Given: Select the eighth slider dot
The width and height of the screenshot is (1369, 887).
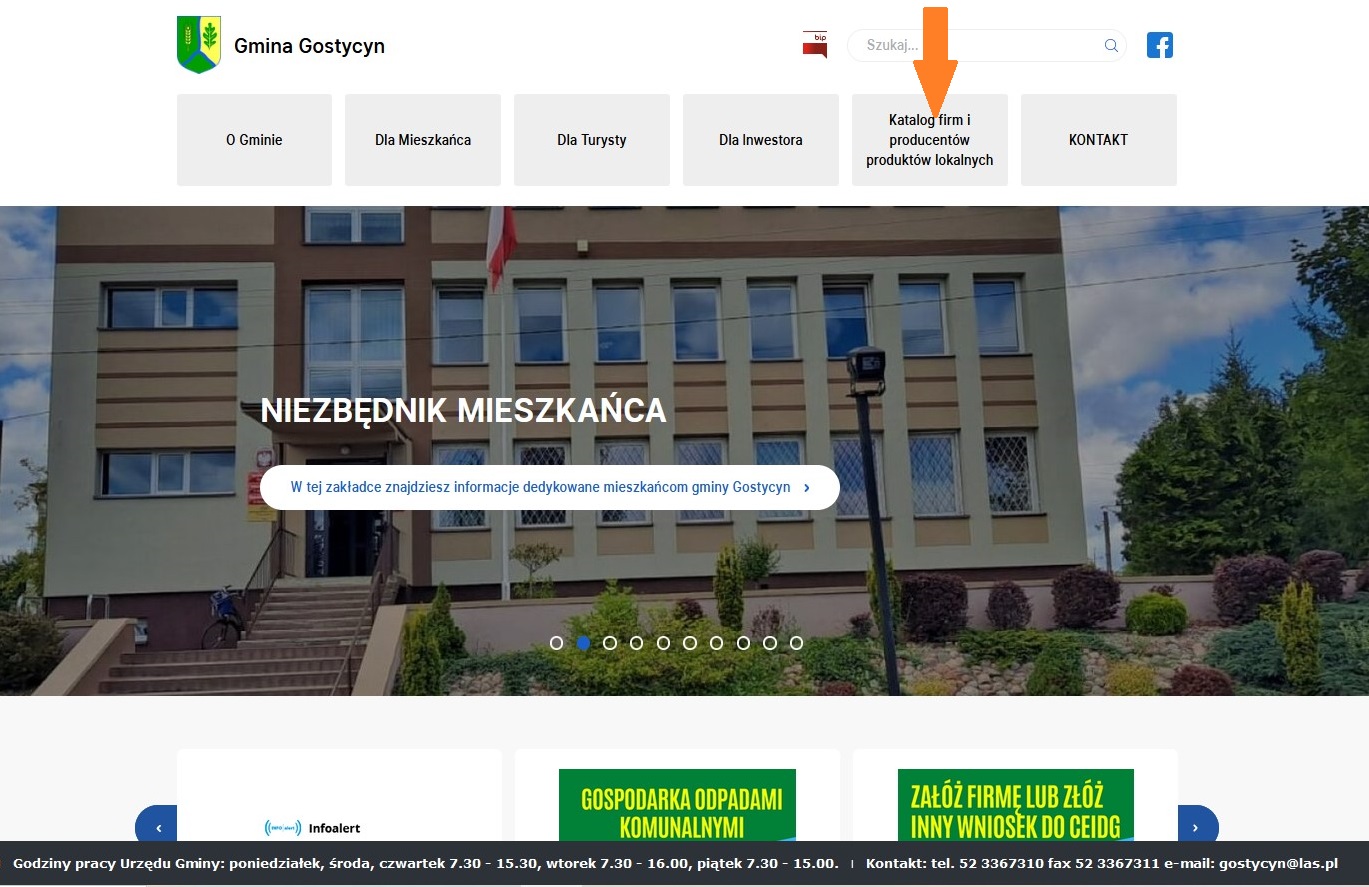Looking at the screenshot, I should [743, 643].
